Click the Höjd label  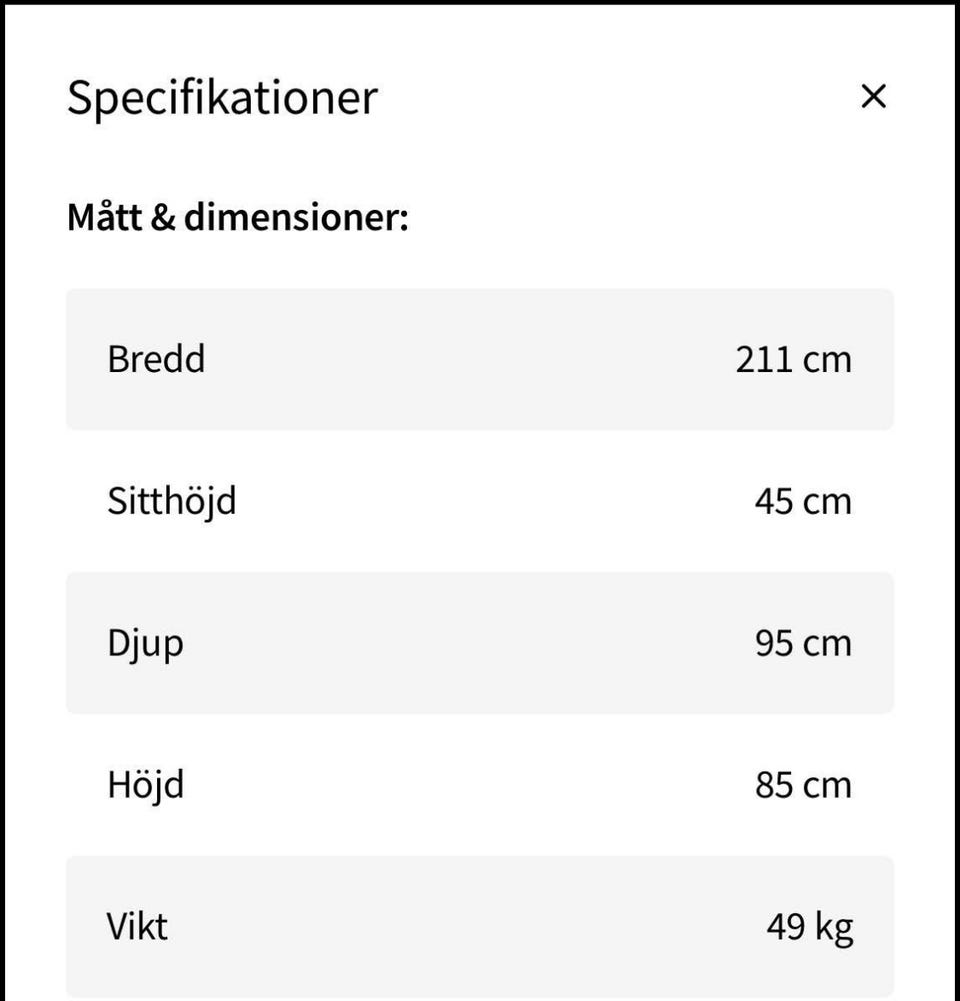(x=146, y=785)
